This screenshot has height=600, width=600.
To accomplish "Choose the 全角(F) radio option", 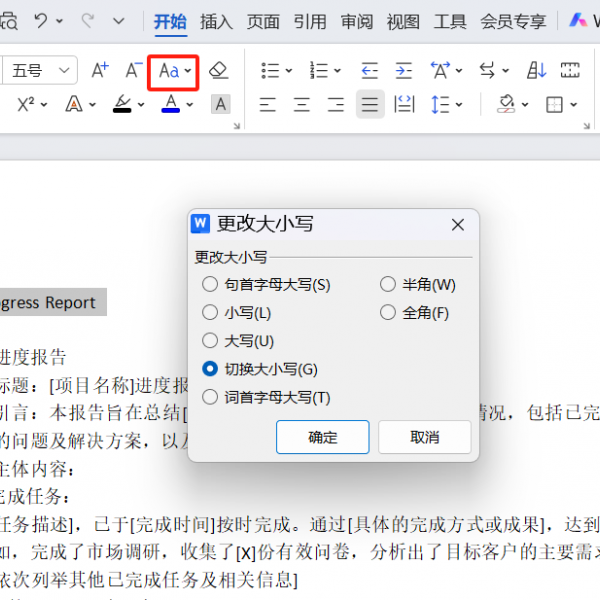I will [x=388, y=313].
